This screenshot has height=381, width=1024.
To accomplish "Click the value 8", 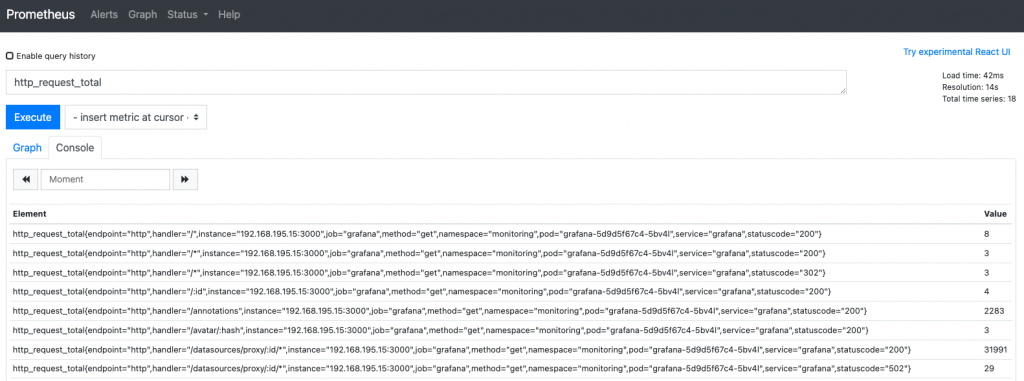I will [987, 233].
